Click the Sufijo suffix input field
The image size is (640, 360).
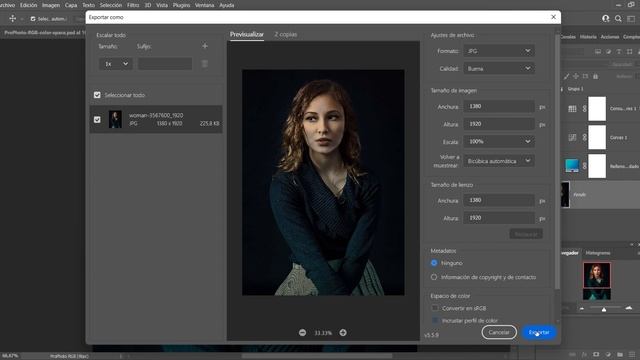click(x=165, y=64)
